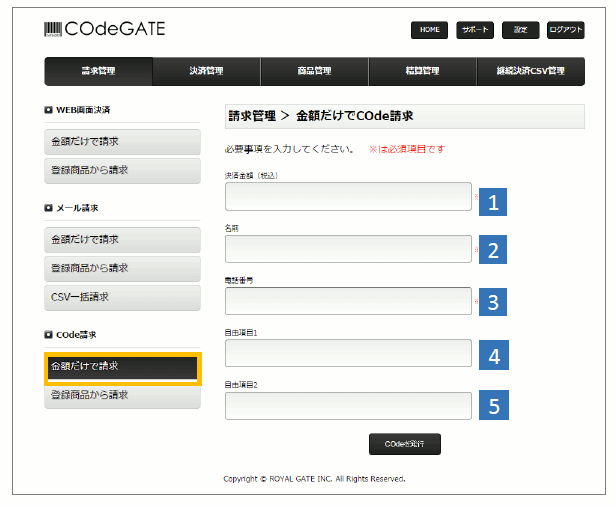Image resolution: width=615 pixels, height=507 pixels.
Task: Open CSV一括請求 in the sidebar
Action: (122, 297)
